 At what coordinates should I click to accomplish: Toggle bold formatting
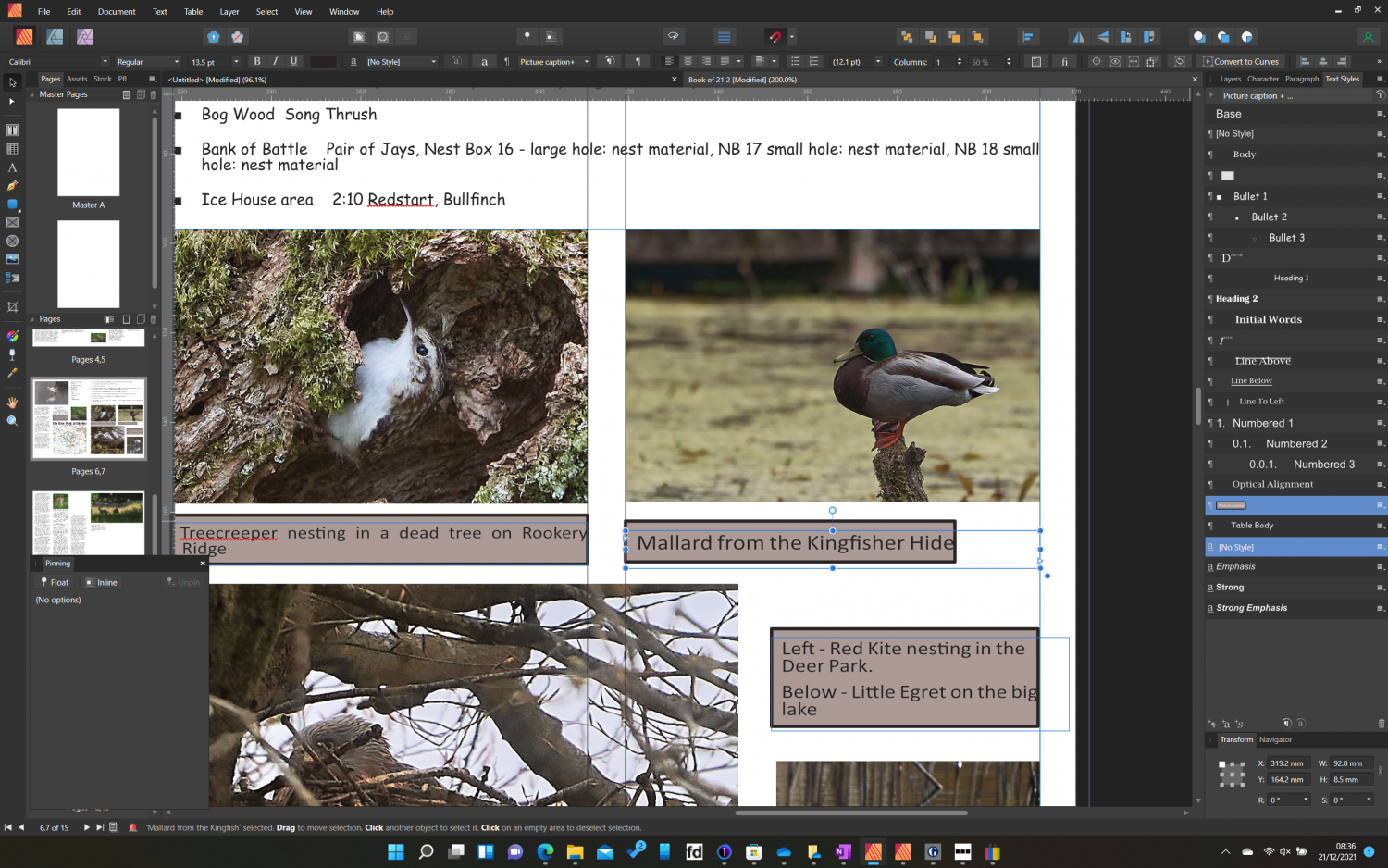coord(257,61)
